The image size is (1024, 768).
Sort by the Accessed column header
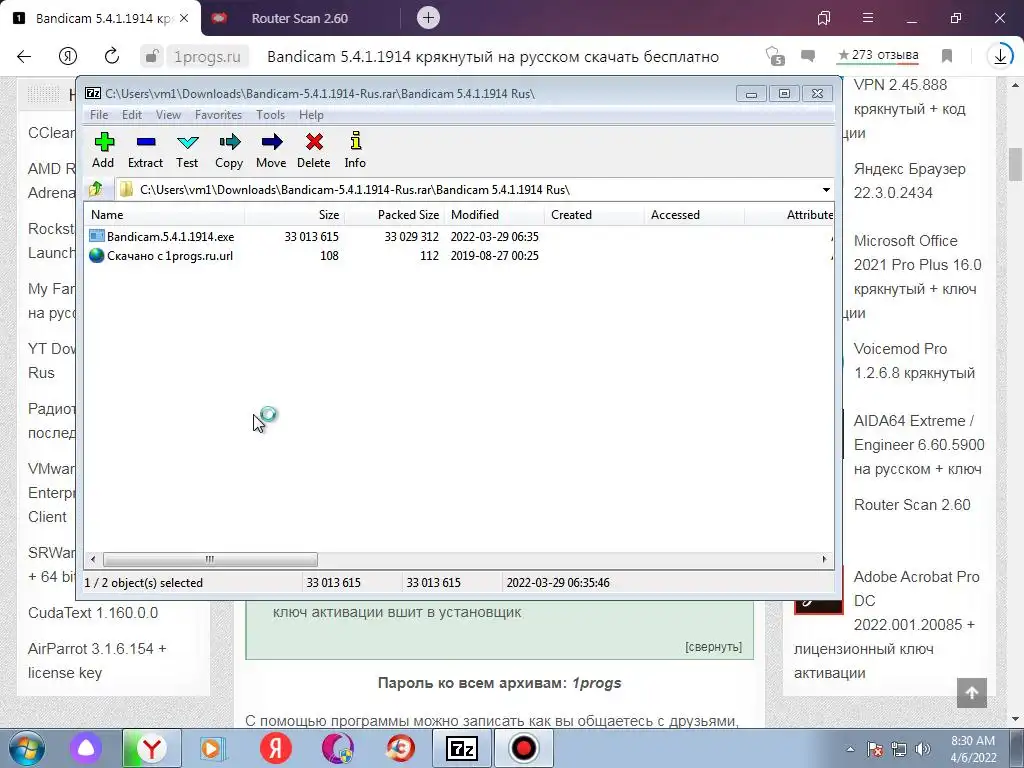click(694, 215)
